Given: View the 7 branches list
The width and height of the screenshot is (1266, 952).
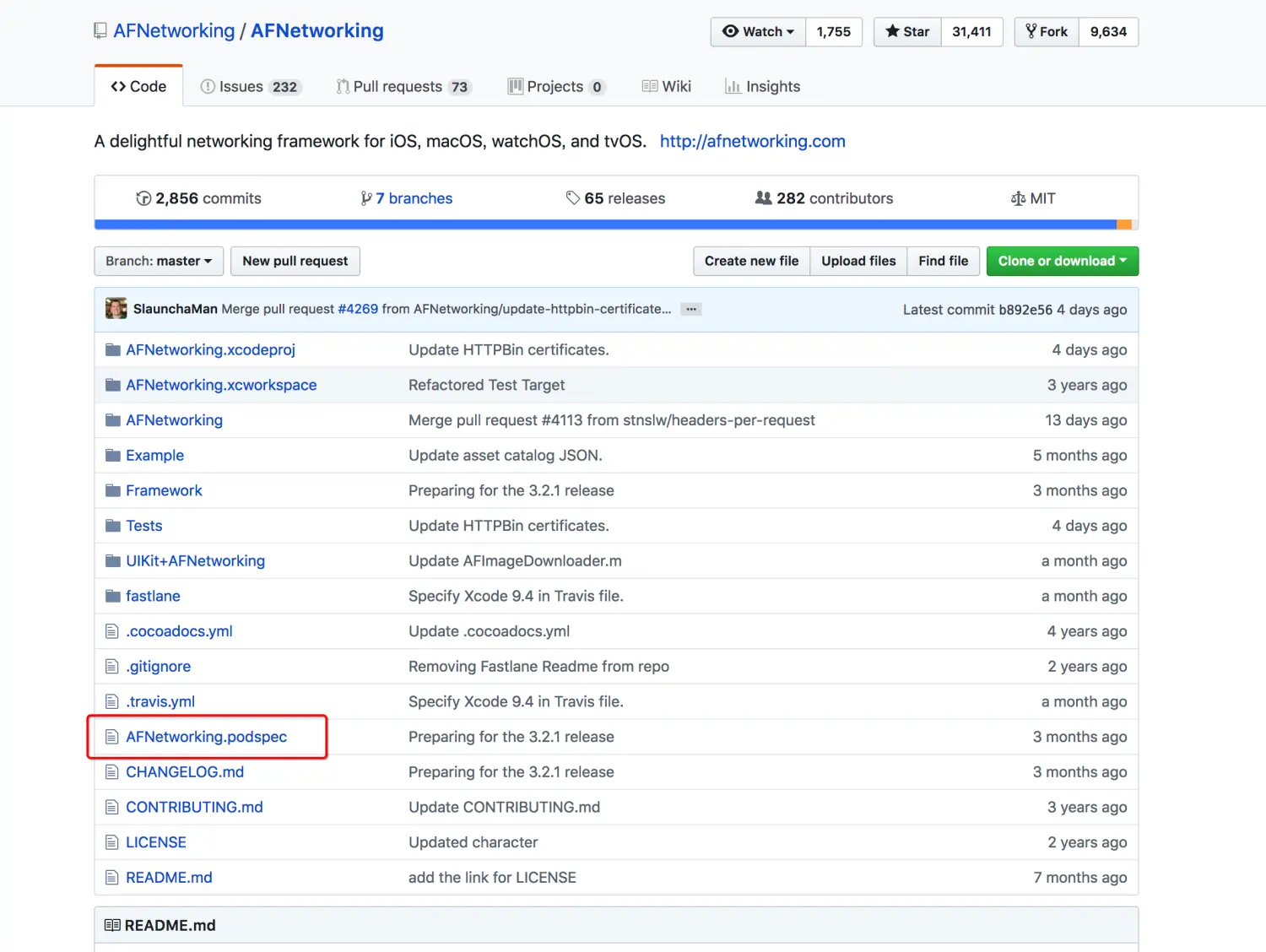Looking at the screenshot, I should point(407,198).
